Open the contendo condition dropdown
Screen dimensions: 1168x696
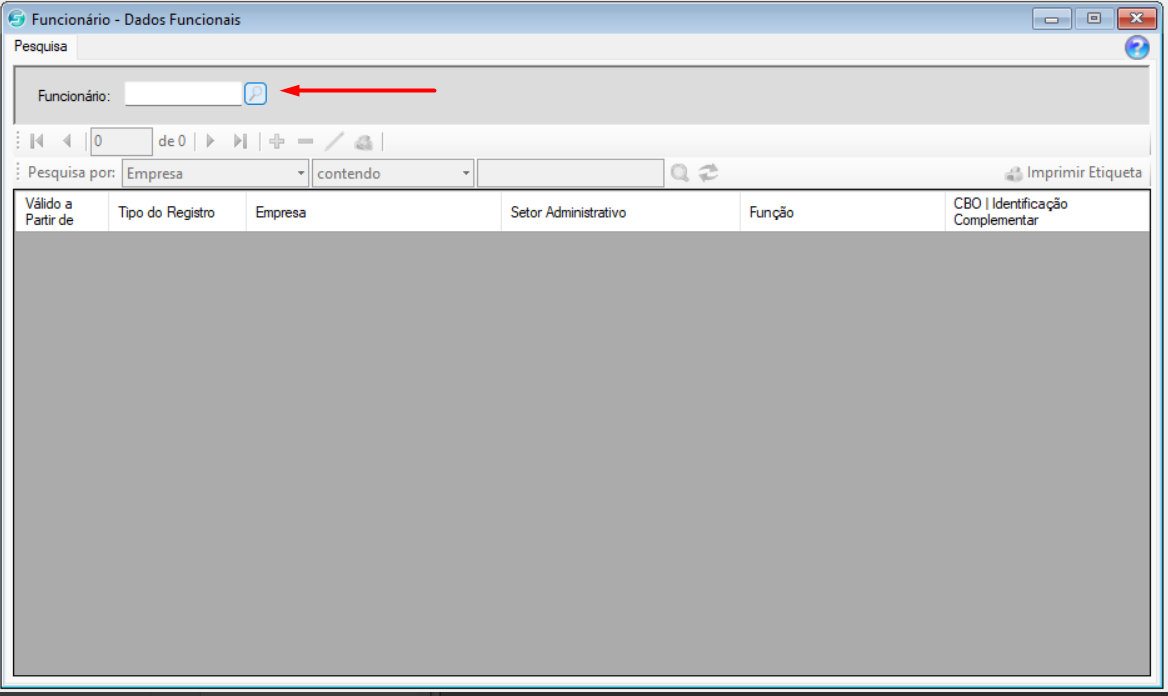pos(466,173)
